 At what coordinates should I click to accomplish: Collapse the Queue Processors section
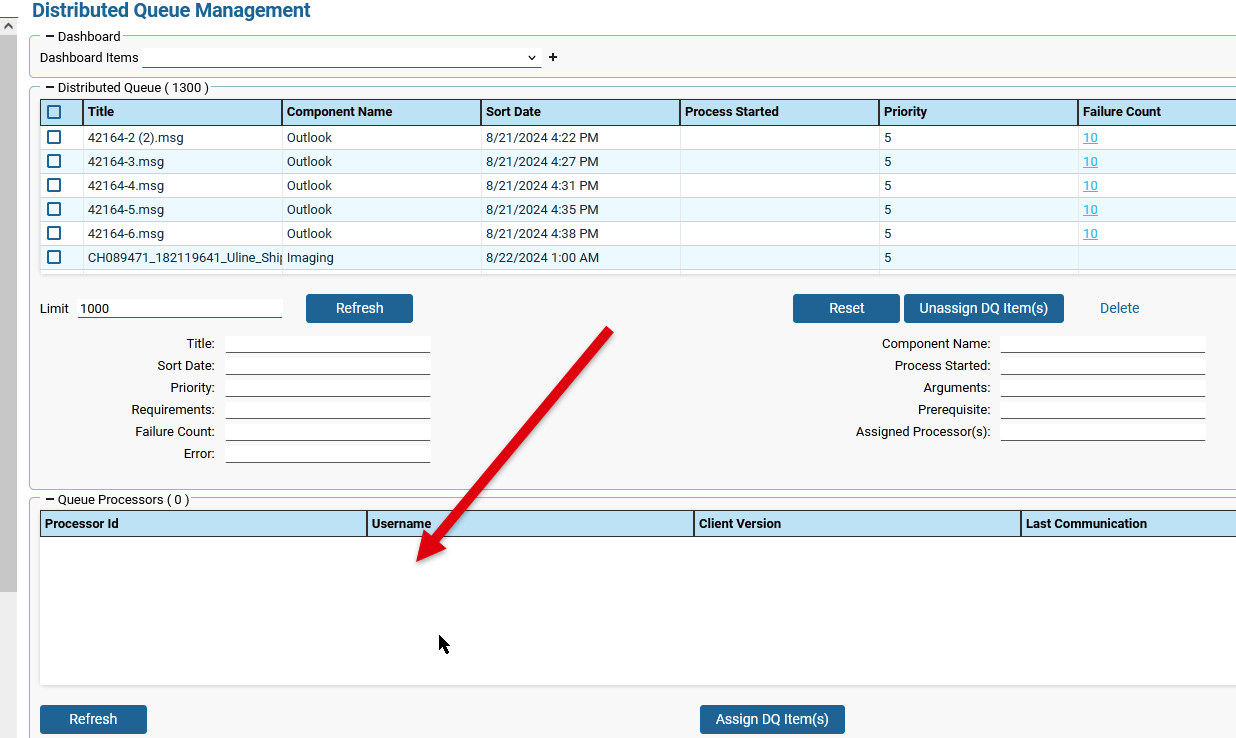(50, 499)
